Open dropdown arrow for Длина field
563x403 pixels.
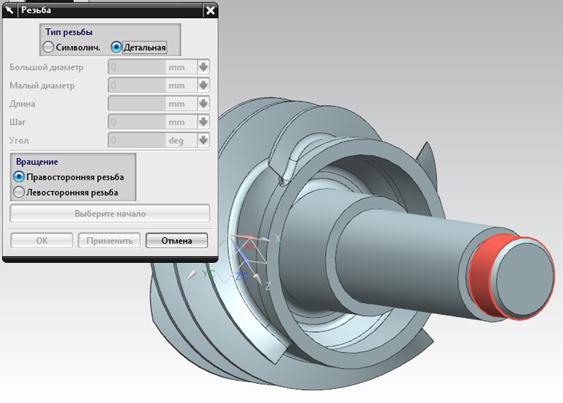click(x=203, y=104)
